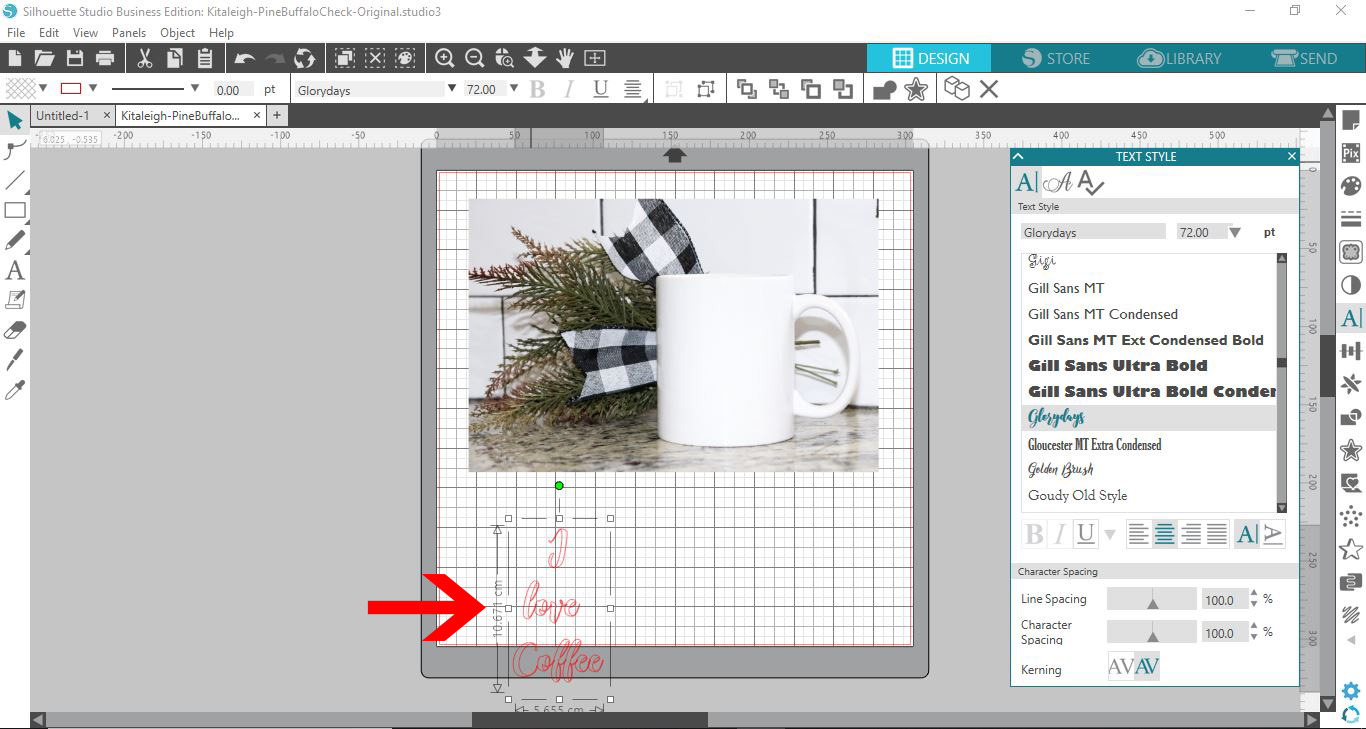Image resolution: width=1366 pixels, height=729 pixels.
Task: Open underline style dropdown in panel
Action: coord(1109,535)
